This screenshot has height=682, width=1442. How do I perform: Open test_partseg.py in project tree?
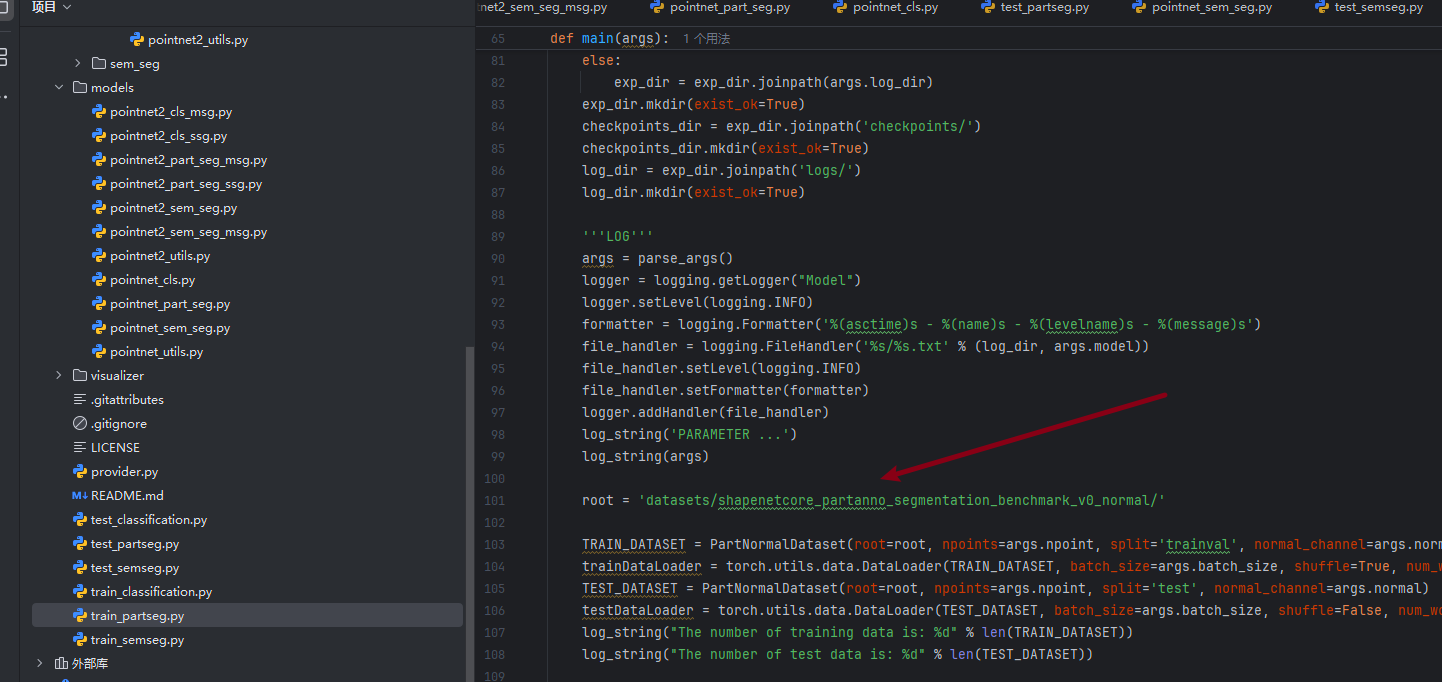[x=135, y=544]
